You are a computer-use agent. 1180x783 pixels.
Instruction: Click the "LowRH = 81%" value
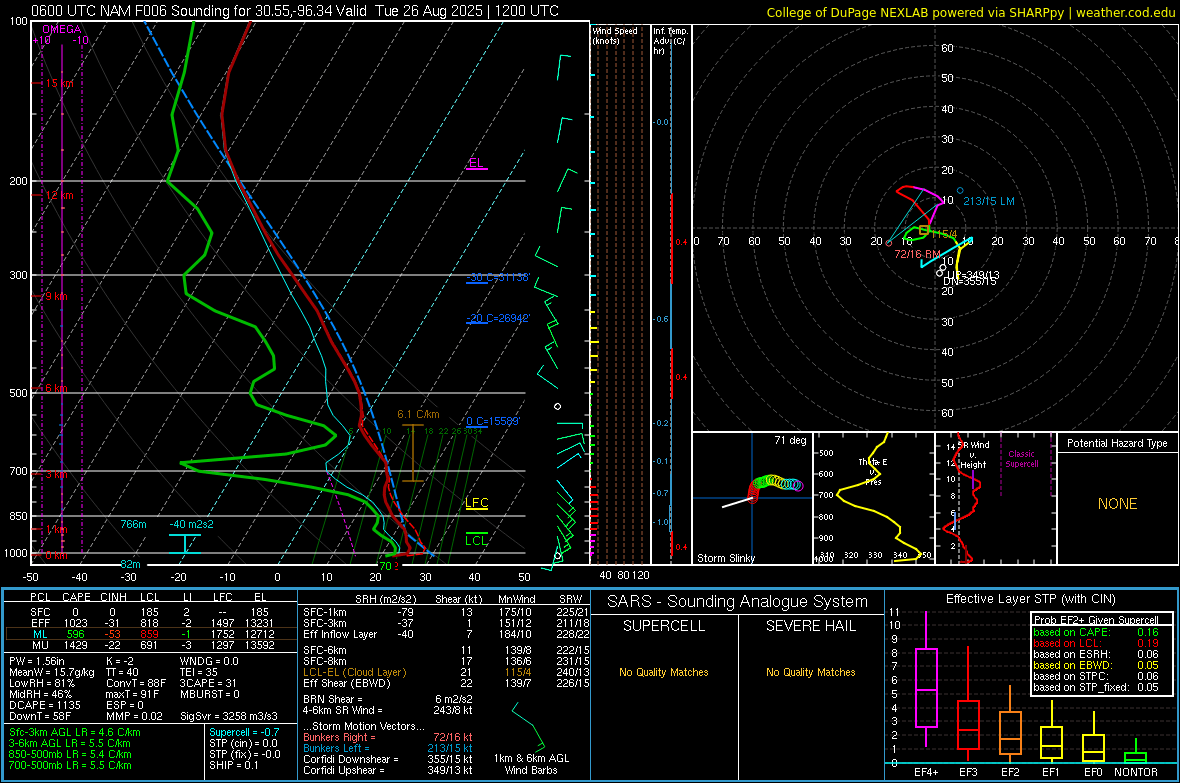tap(41, 684)
